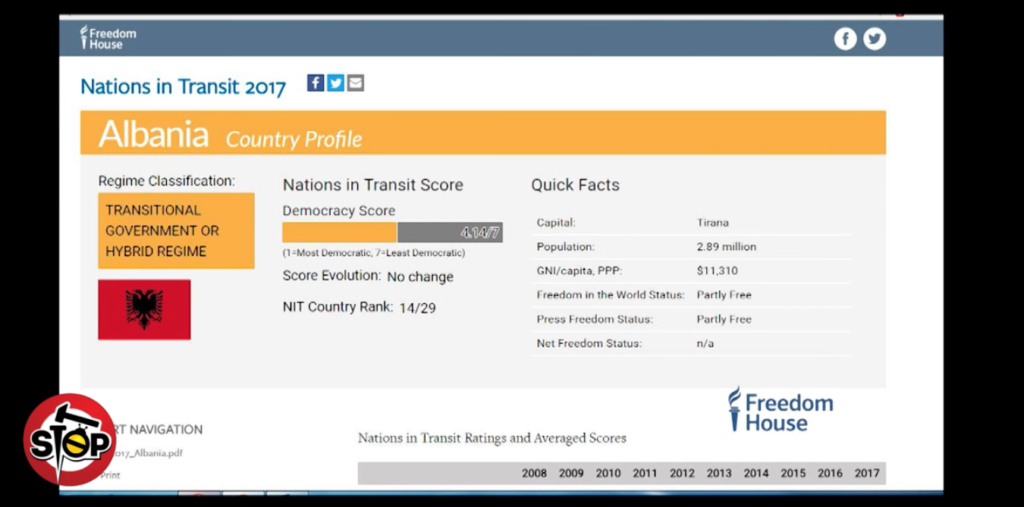Screen dimensions: 1024x507
Task: Open the Nations in Transit 2017 title link
Action: point(183,86)
